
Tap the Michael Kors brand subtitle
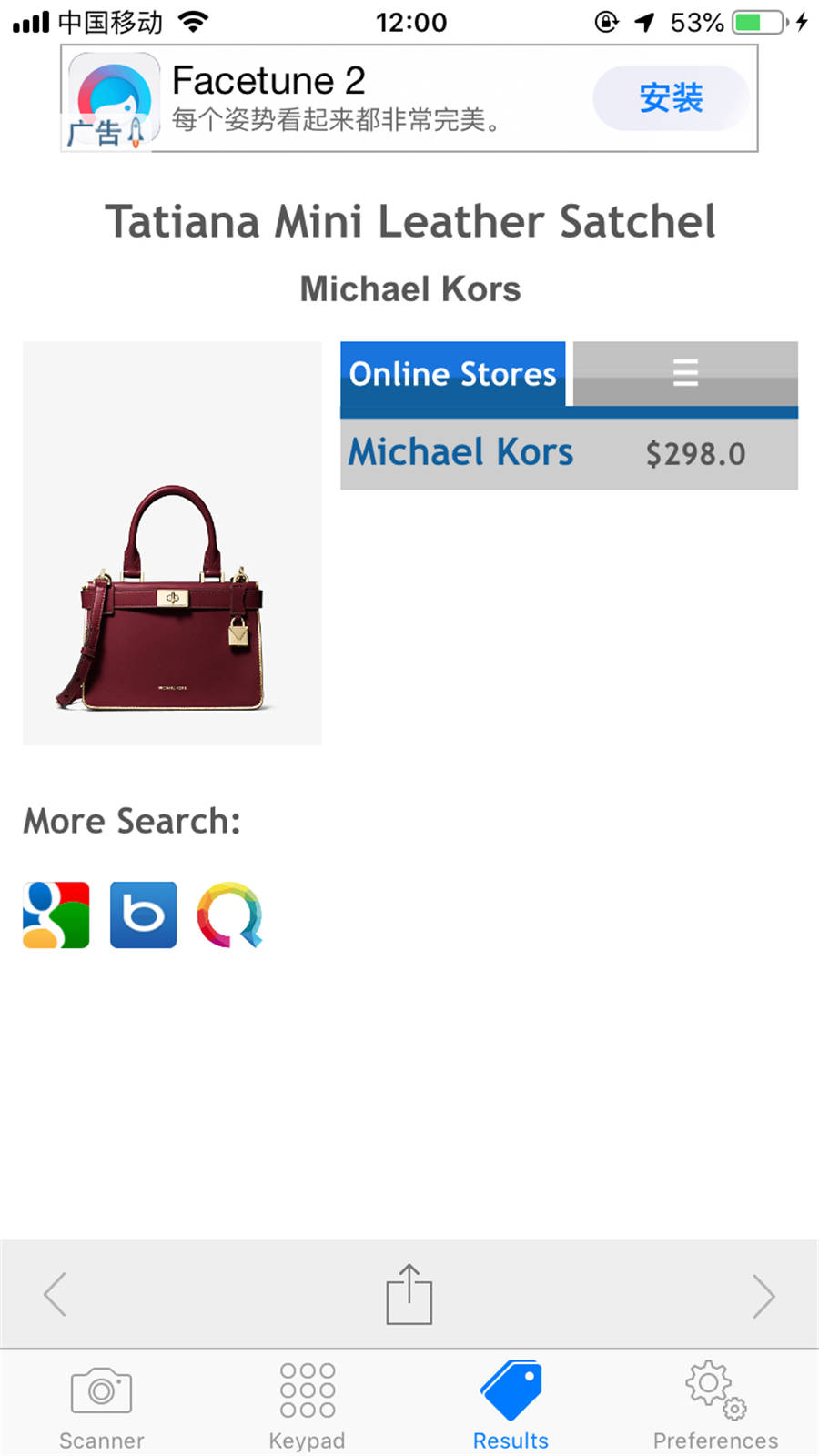click(x=410, y=289)
